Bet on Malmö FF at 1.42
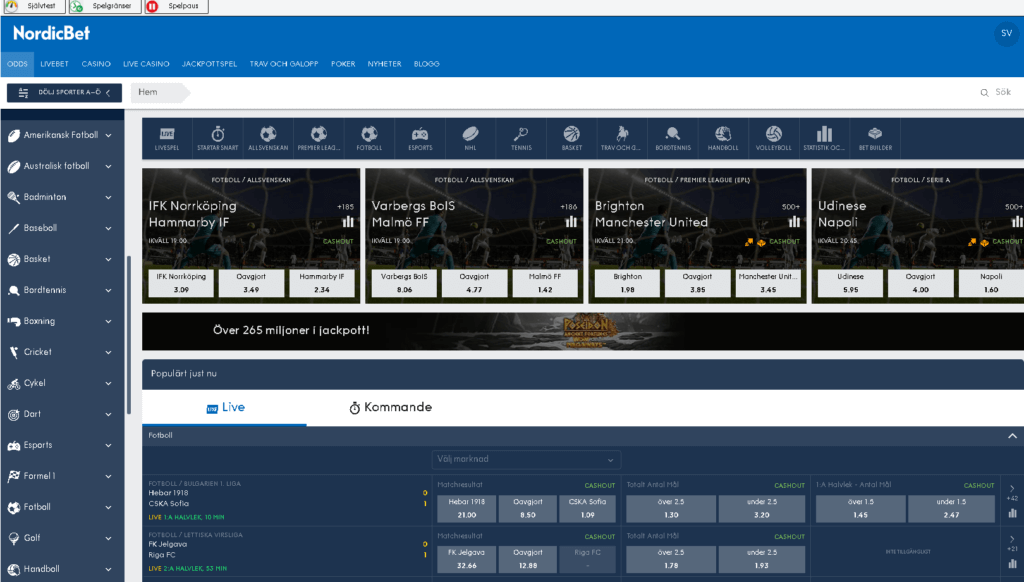 pos(545,283)
